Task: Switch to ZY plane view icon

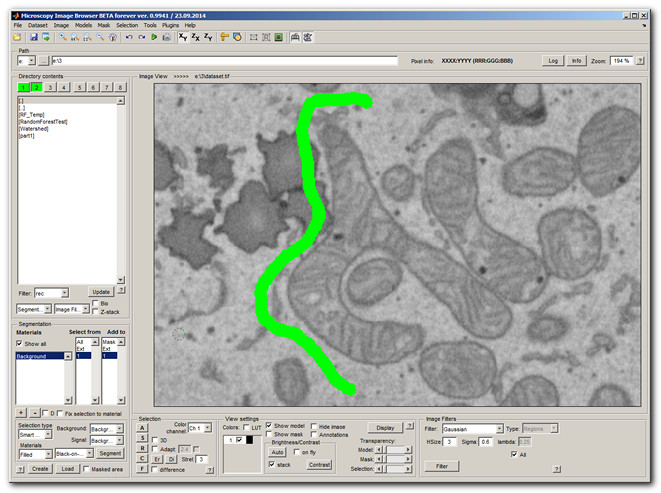Action: tap(209, 37)
